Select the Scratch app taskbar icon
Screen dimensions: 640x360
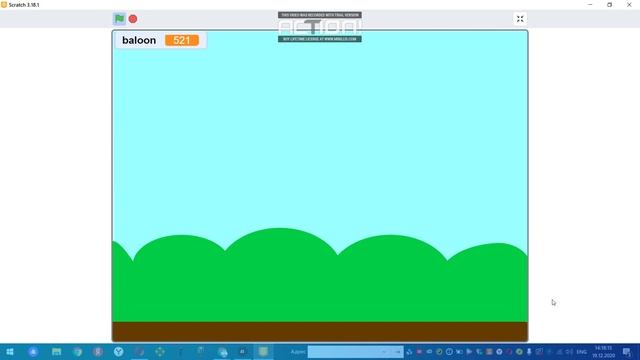click(263, 351)
